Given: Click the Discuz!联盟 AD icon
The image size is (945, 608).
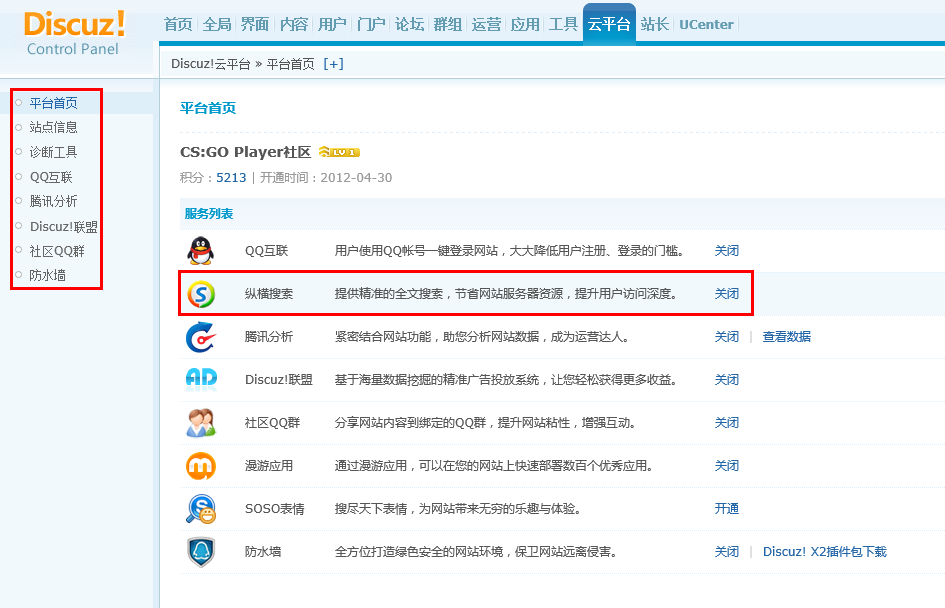Looking at the screenshot, I should pyautogui.click(x=201, y=380).
